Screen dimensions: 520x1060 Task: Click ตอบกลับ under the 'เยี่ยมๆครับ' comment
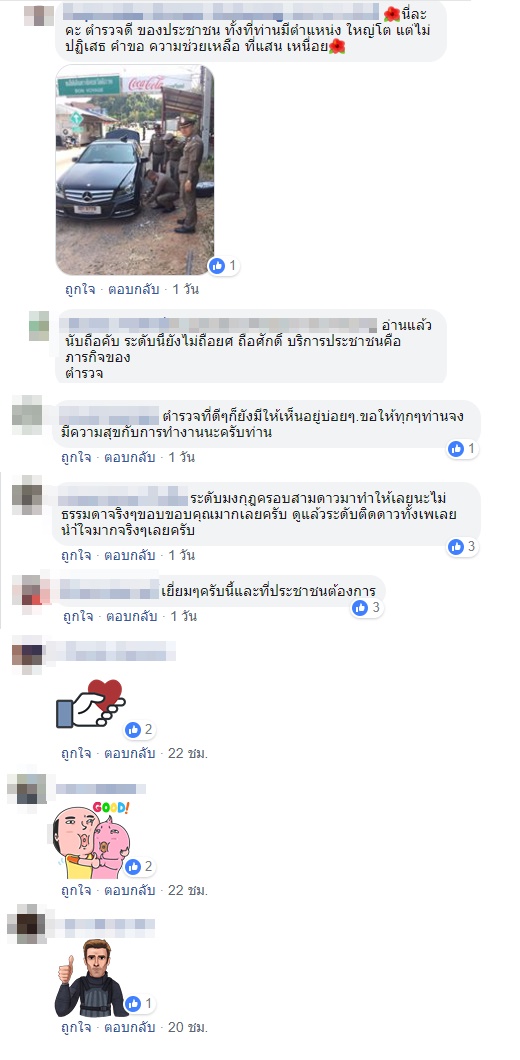click(131, 617)
